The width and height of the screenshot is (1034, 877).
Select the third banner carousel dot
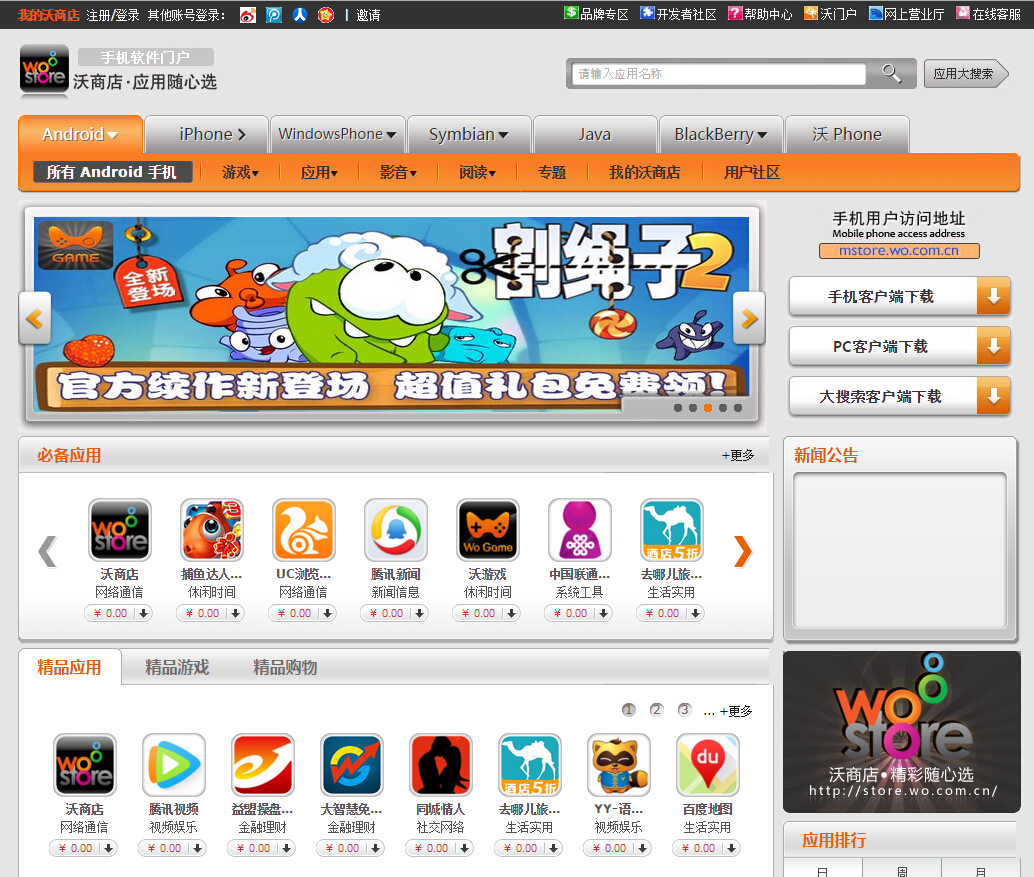[x=708, y=408]
